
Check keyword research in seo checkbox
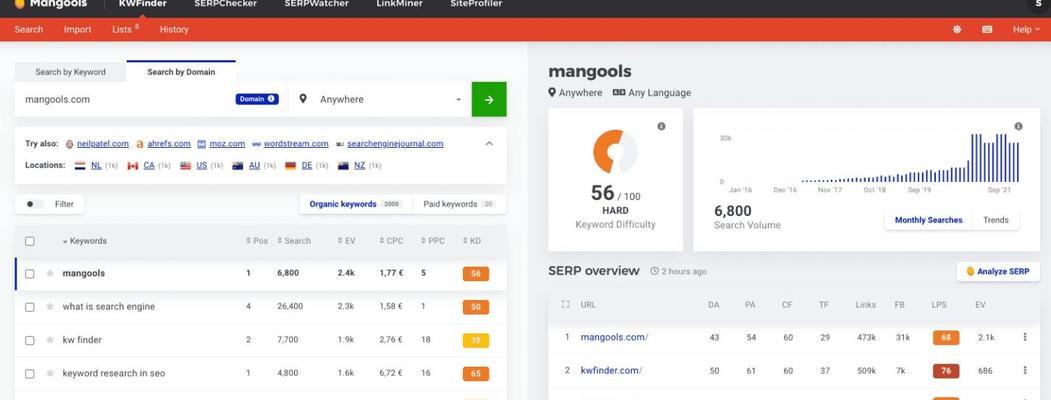click(29, 373)
